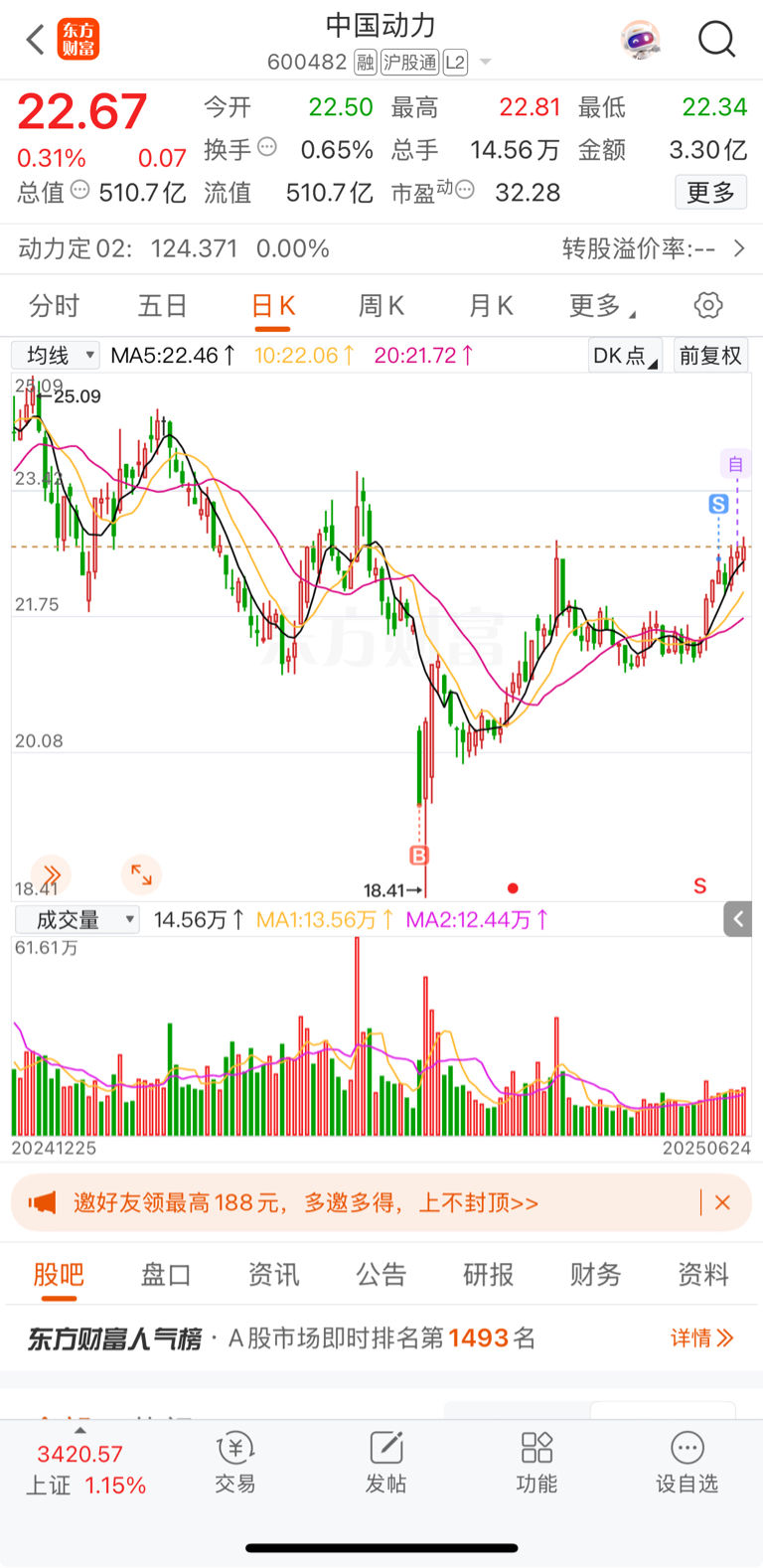Tap the double-chevron chart shift icon

point(52,874)
